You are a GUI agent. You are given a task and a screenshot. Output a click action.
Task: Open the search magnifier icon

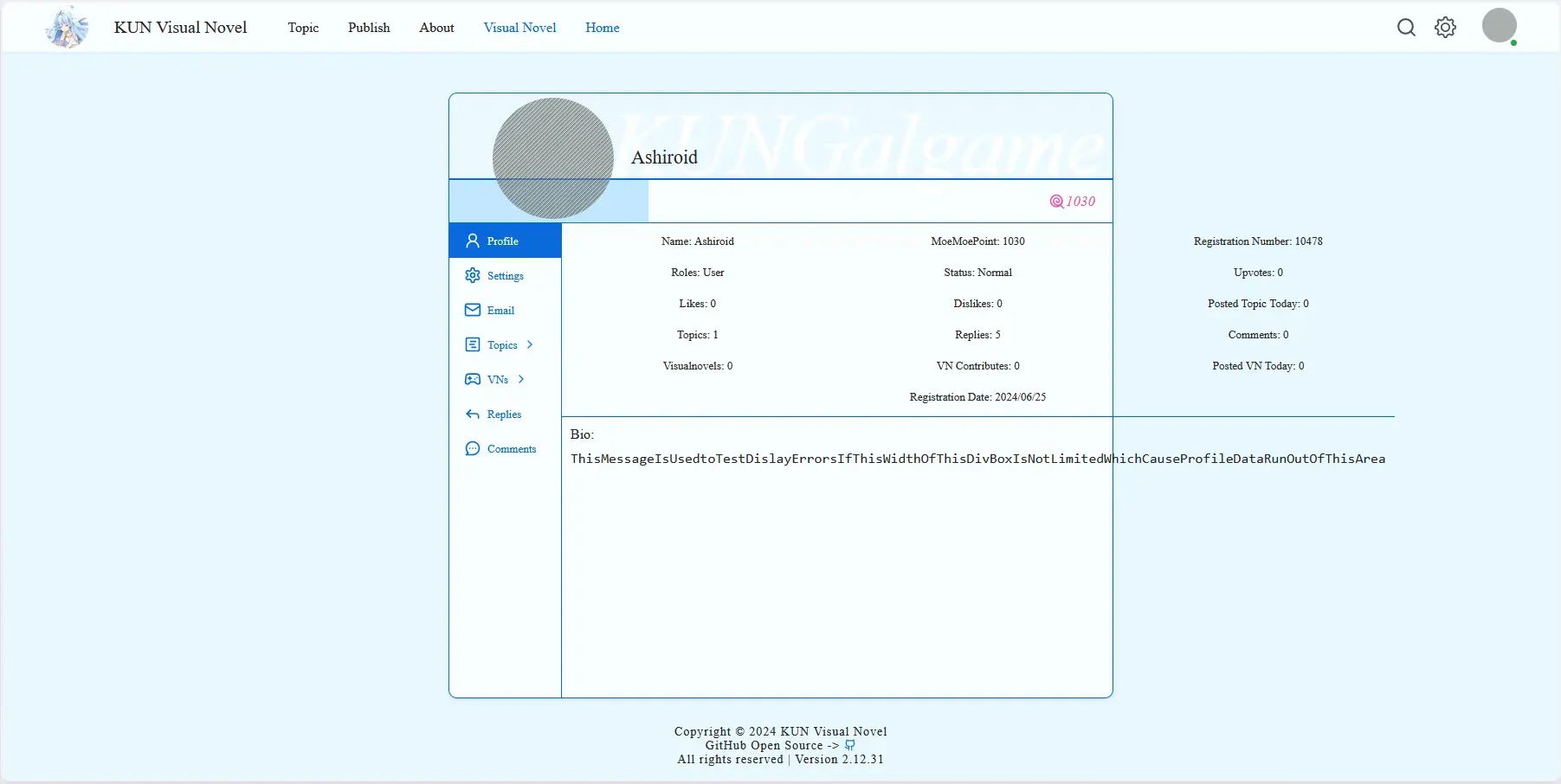point(1406,28)
